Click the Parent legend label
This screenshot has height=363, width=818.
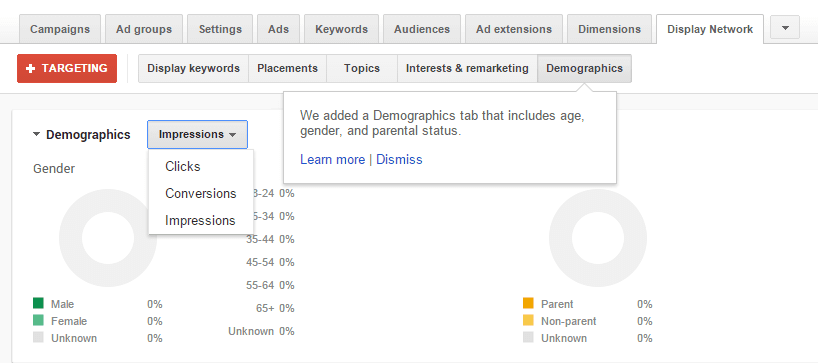(x=557, y=304)
